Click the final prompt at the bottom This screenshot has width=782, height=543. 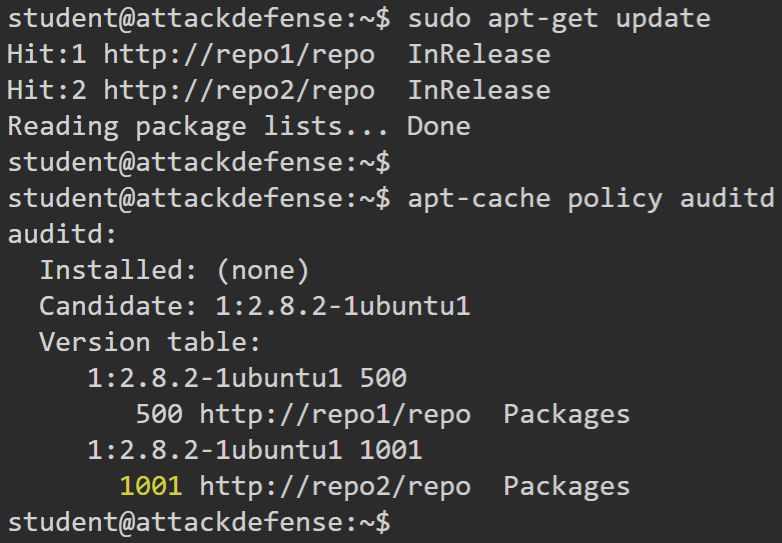pos(199,523)
